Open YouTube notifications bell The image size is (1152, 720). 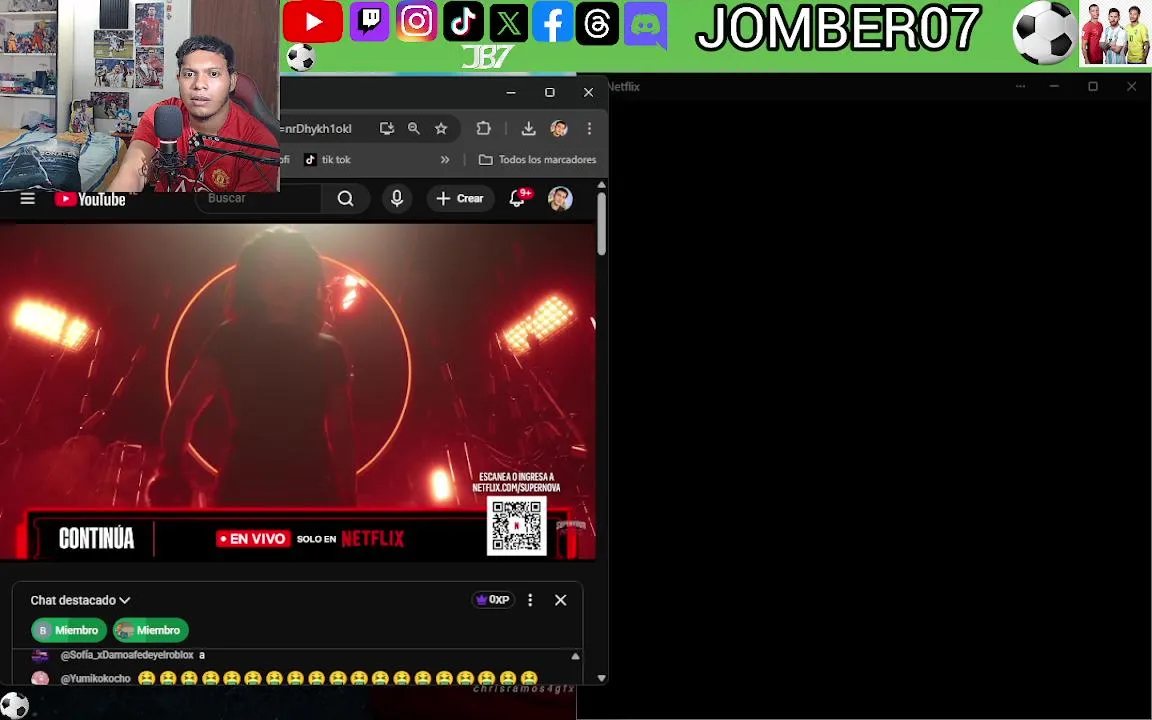point(517,198)
